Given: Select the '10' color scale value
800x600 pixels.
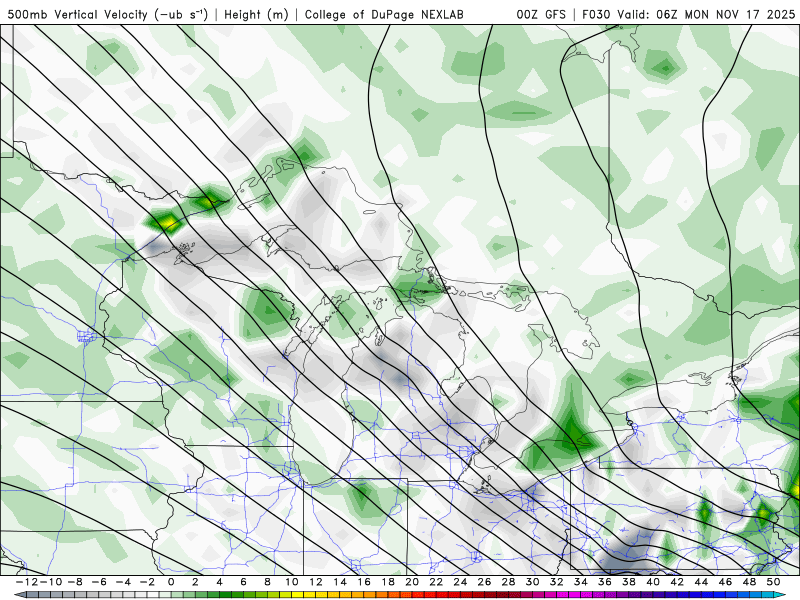Looking at the screenshot, I should 291,582.
